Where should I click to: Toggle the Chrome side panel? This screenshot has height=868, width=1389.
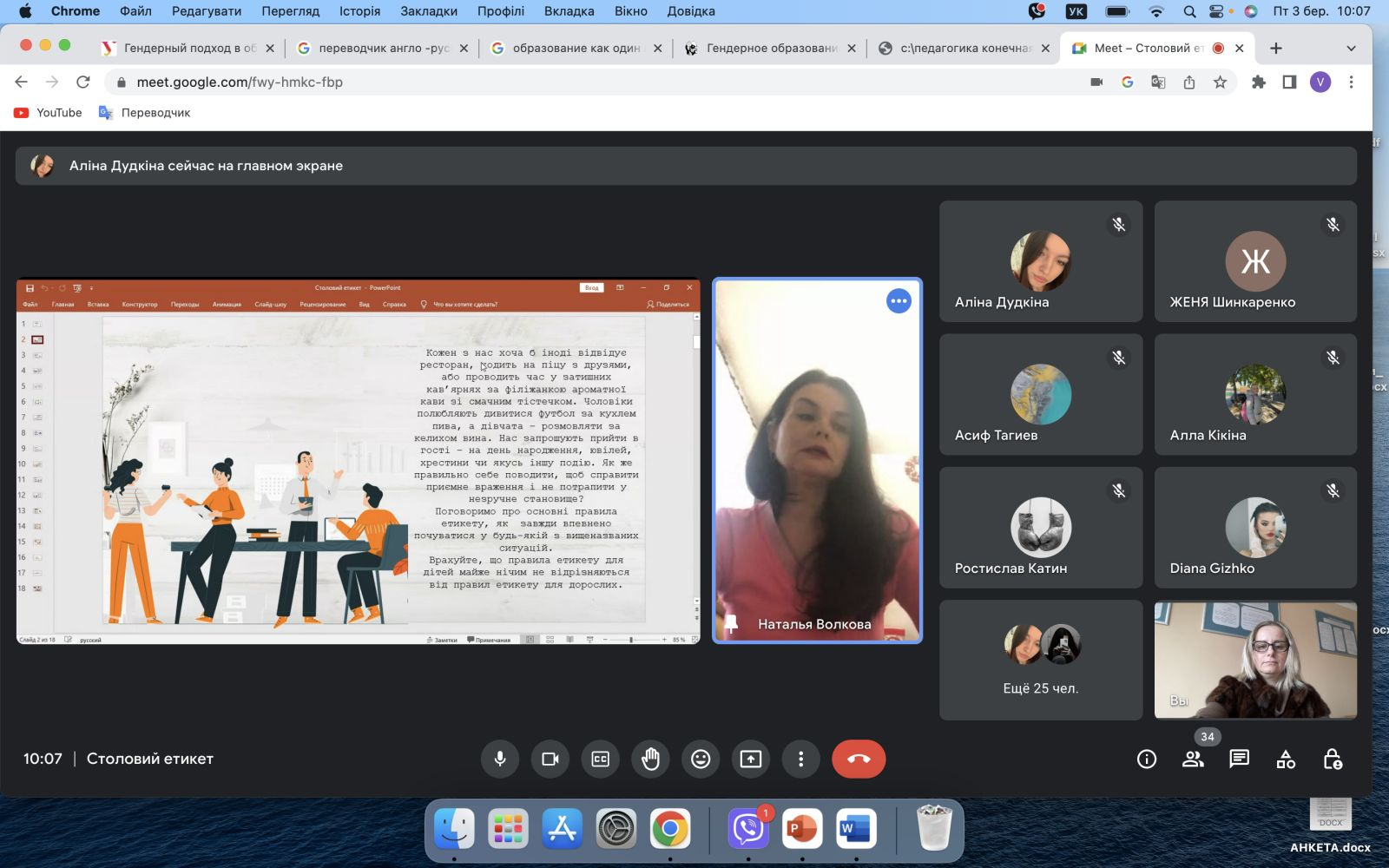point(1289,82)
